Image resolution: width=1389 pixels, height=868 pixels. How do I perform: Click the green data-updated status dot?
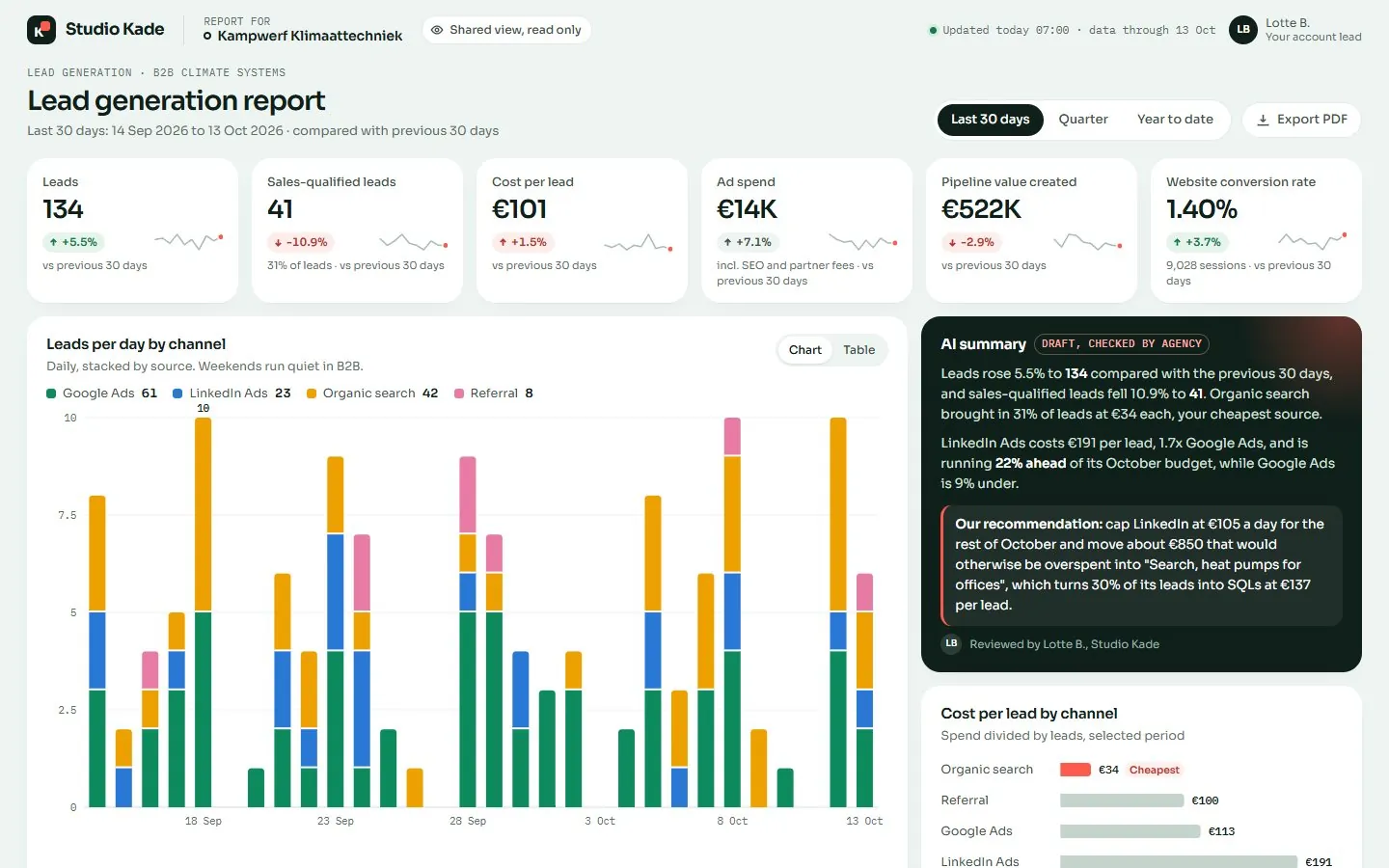(x=933, y=30)
